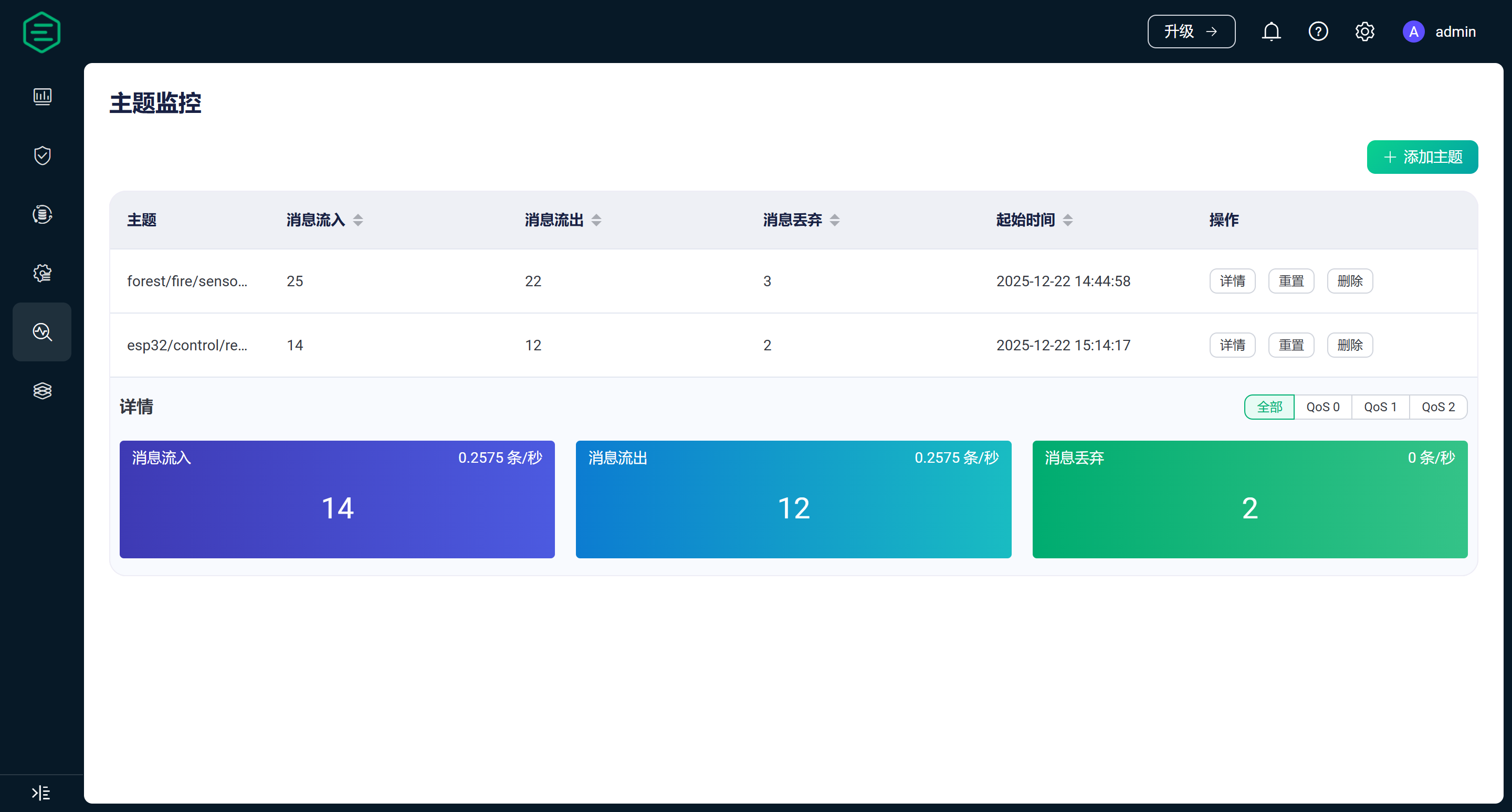
Task: Sort by 消息流入 column
Action: tap(358, 220)
